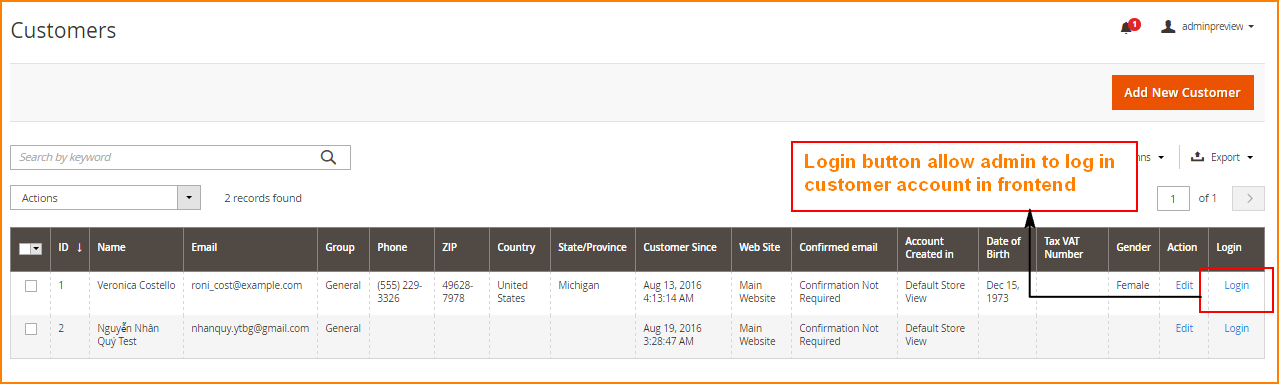Click the Export upload icon

(1197, 157)
